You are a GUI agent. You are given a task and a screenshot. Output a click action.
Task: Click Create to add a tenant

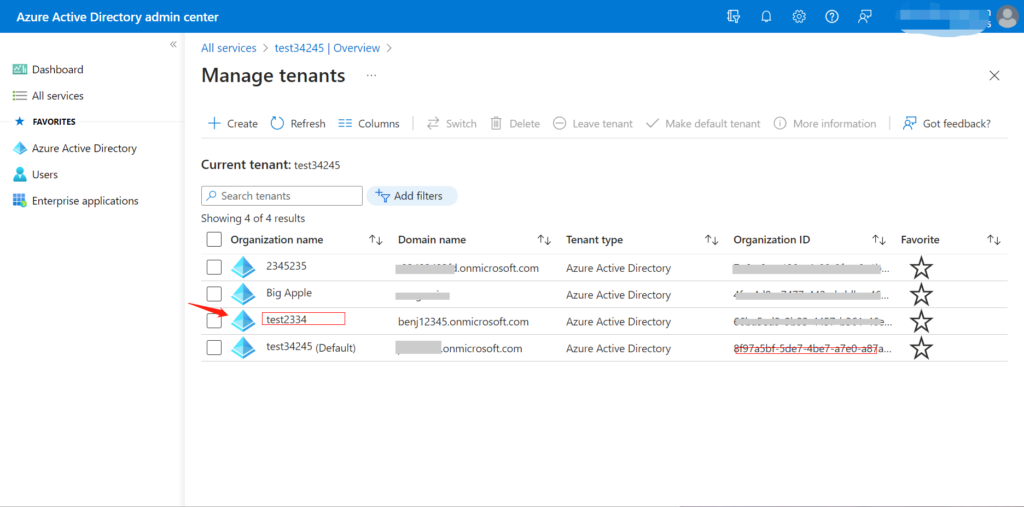pos(232,123)
